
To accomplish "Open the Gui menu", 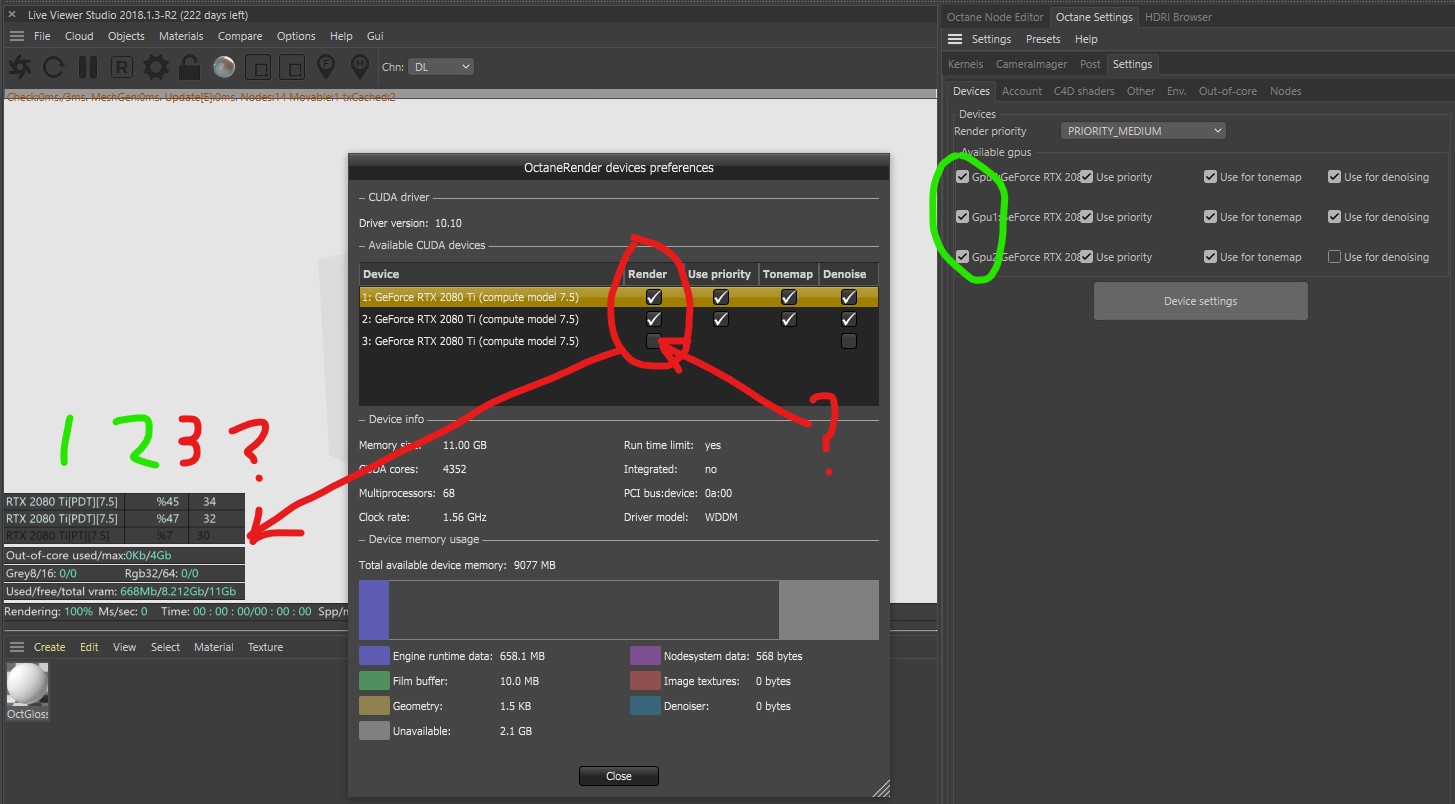I will pos(375,36).
